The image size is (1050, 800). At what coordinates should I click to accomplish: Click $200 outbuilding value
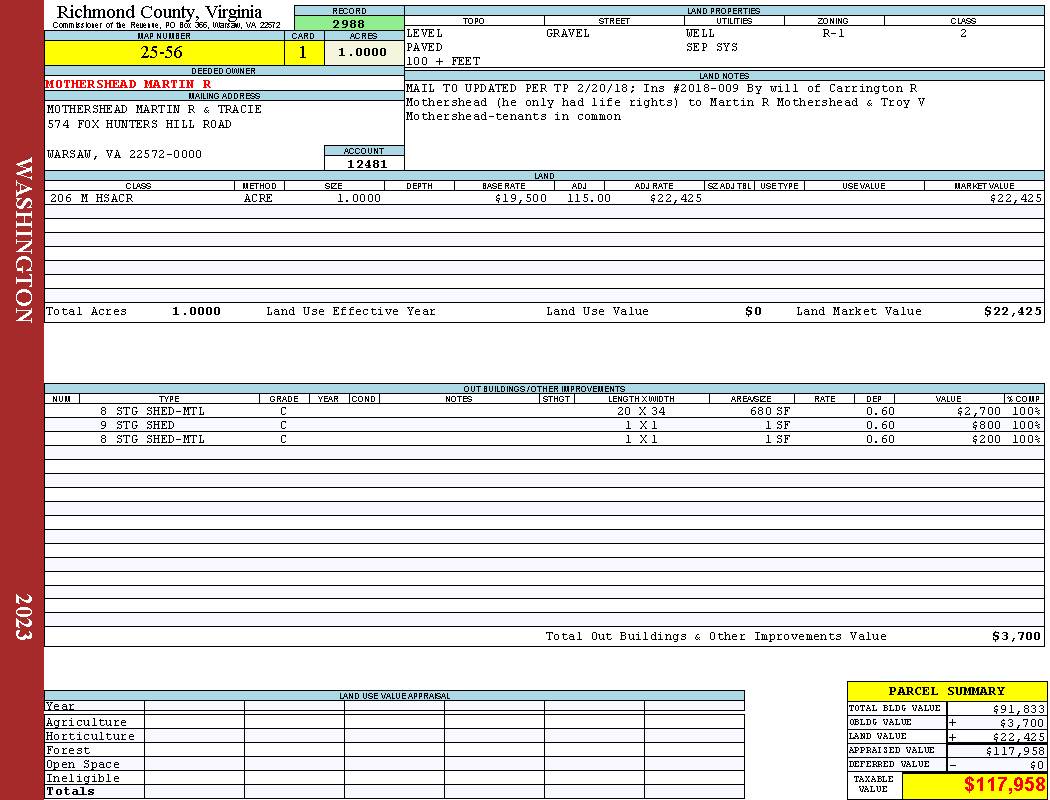pos(986,439)
